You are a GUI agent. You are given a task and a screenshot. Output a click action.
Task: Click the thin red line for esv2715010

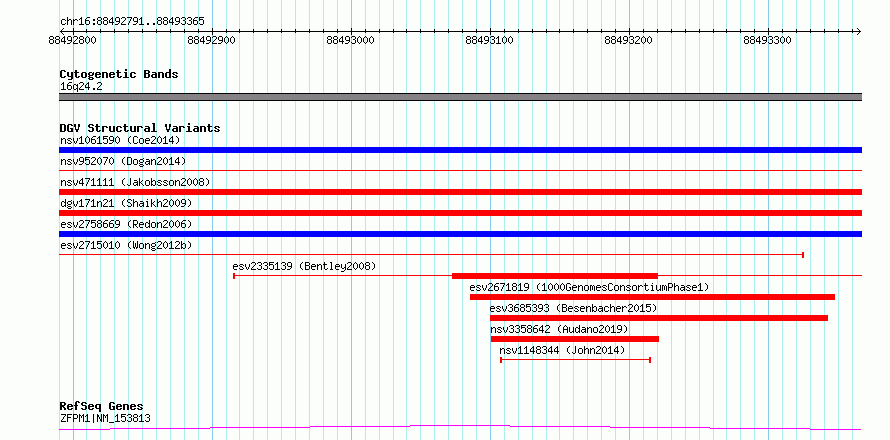pyautogui.click(x=431, y=254)
